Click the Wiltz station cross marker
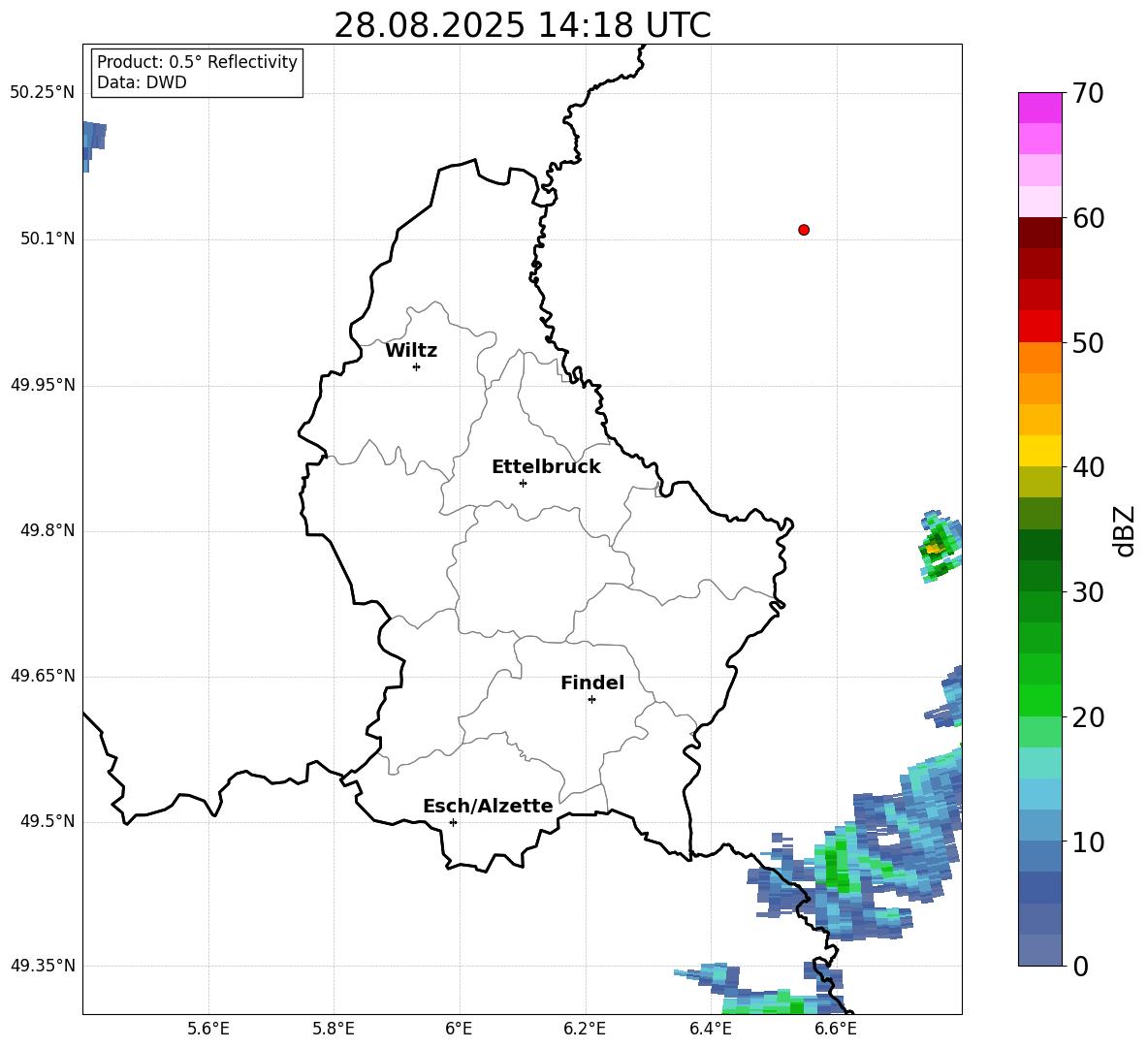 click(417, 366)
